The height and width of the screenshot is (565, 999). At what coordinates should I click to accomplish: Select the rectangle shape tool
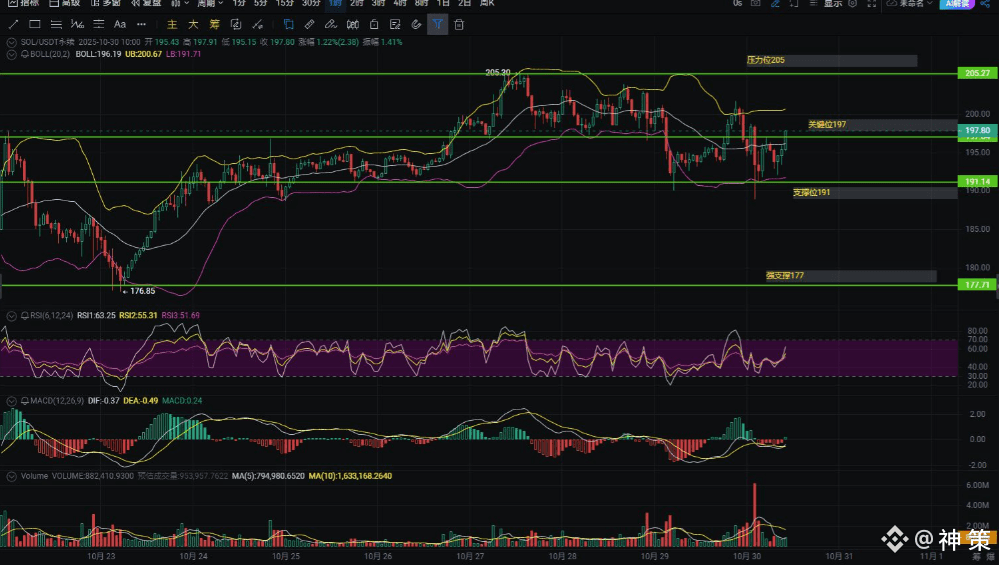[x=35, y=24]
